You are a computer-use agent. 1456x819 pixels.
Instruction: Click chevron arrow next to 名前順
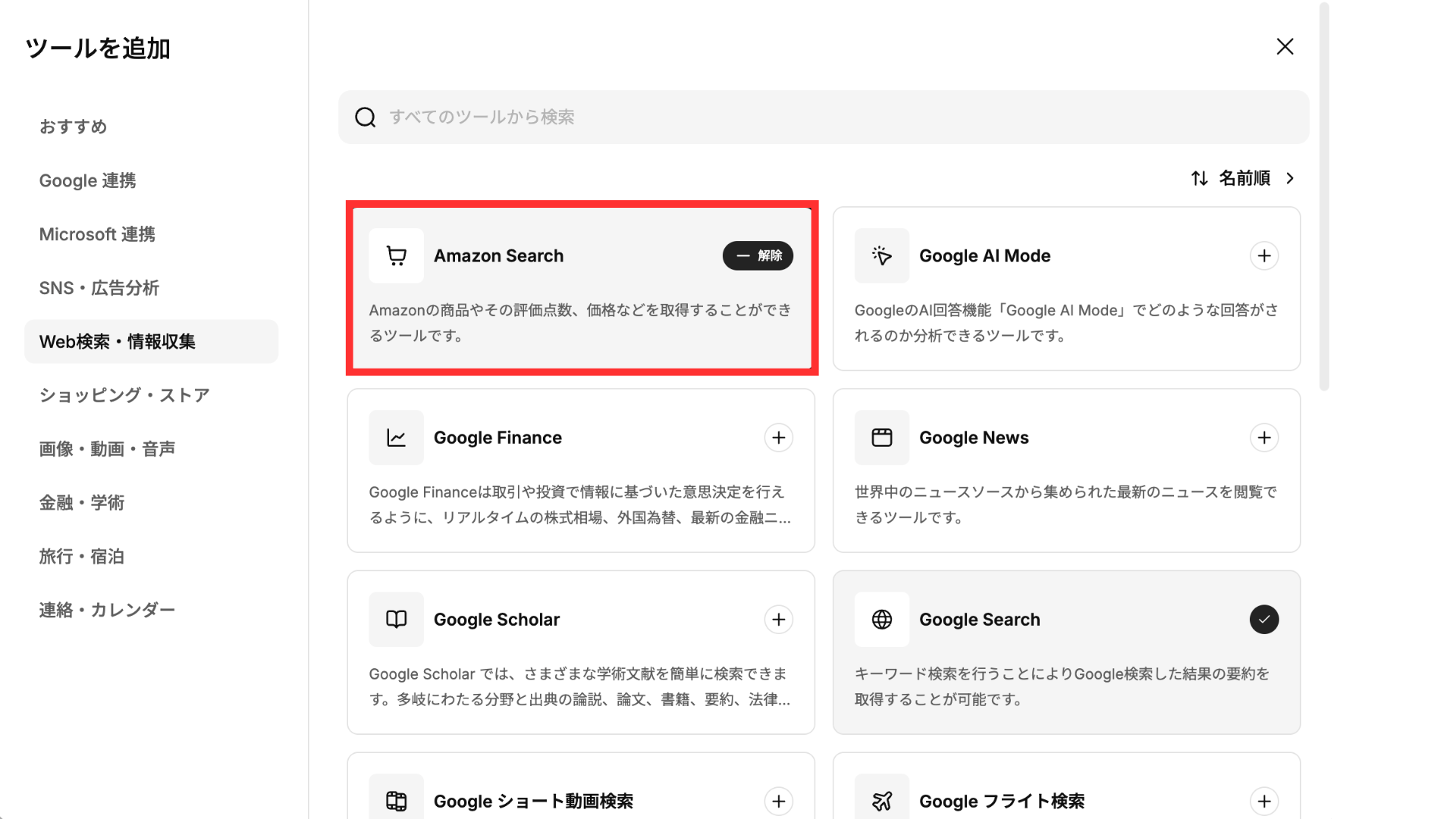1290,178
